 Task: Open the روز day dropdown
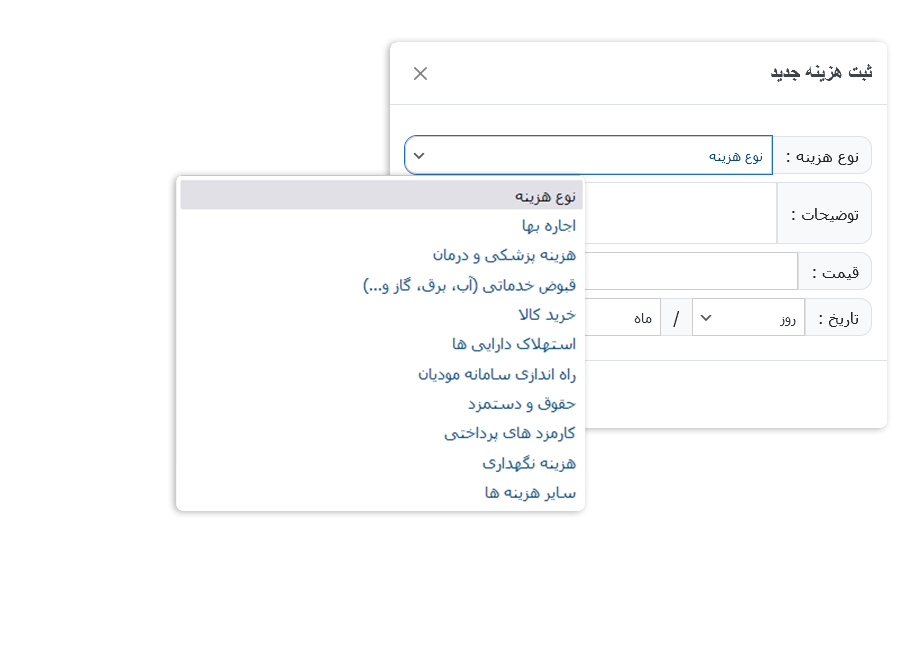pyautogui.click(x=750, y=317)
